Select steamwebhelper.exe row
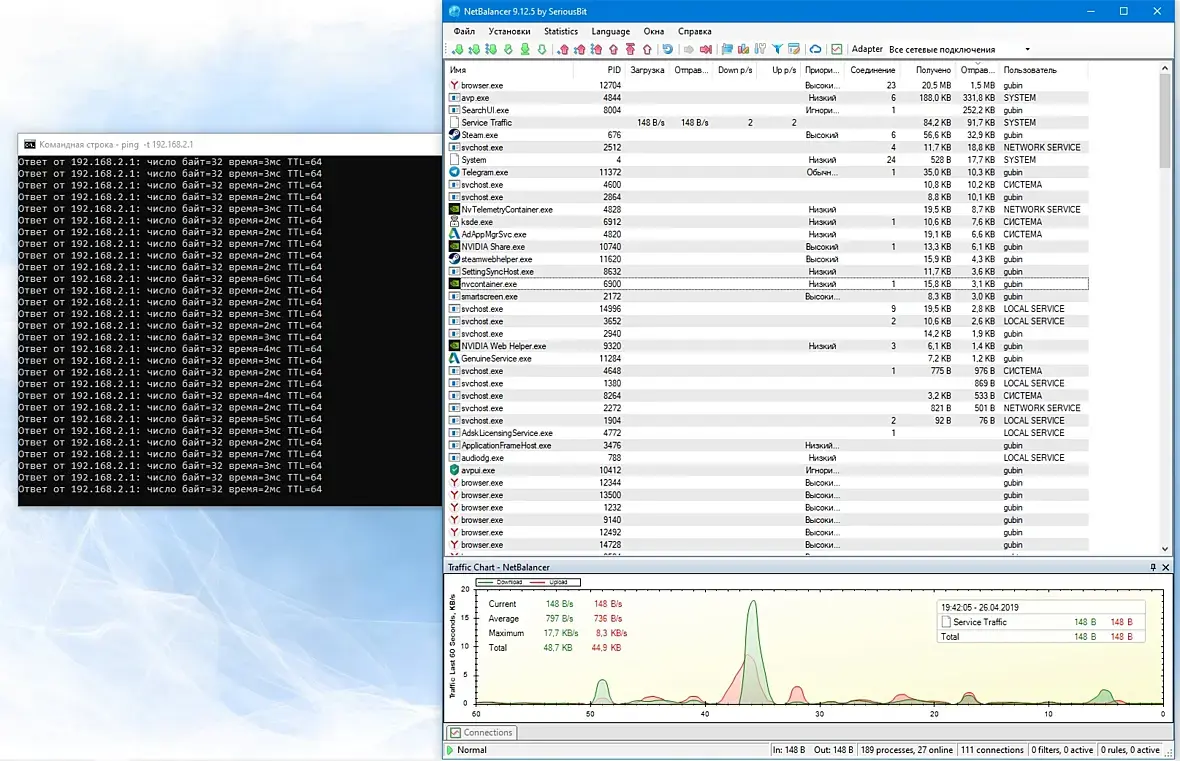1180x761 pixels. click(768, 259)
